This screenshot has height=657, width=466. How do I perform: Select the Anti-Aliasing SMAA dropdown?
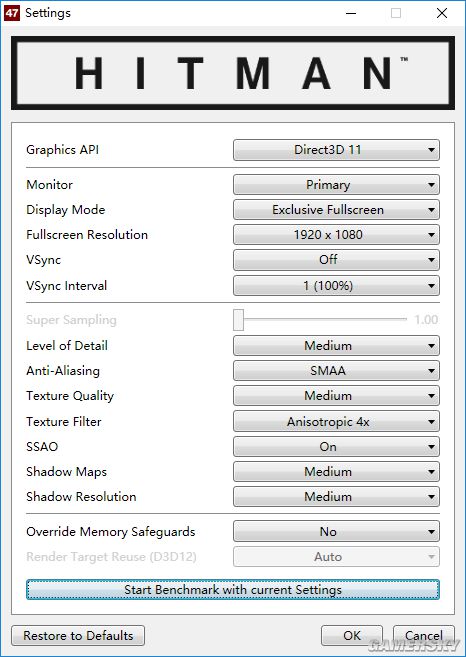tap(336, 371)
